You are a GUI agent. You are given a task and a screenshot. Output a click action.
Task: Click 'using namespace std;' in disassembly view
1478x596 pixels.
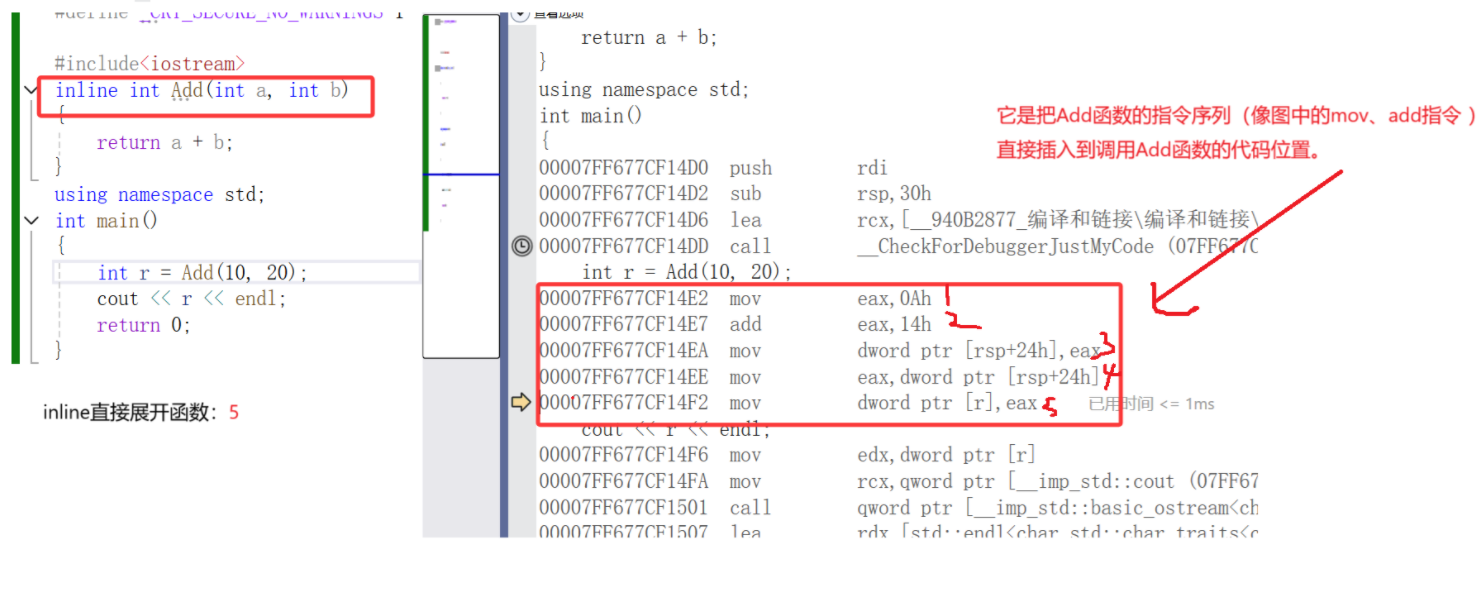pos(644,90)
